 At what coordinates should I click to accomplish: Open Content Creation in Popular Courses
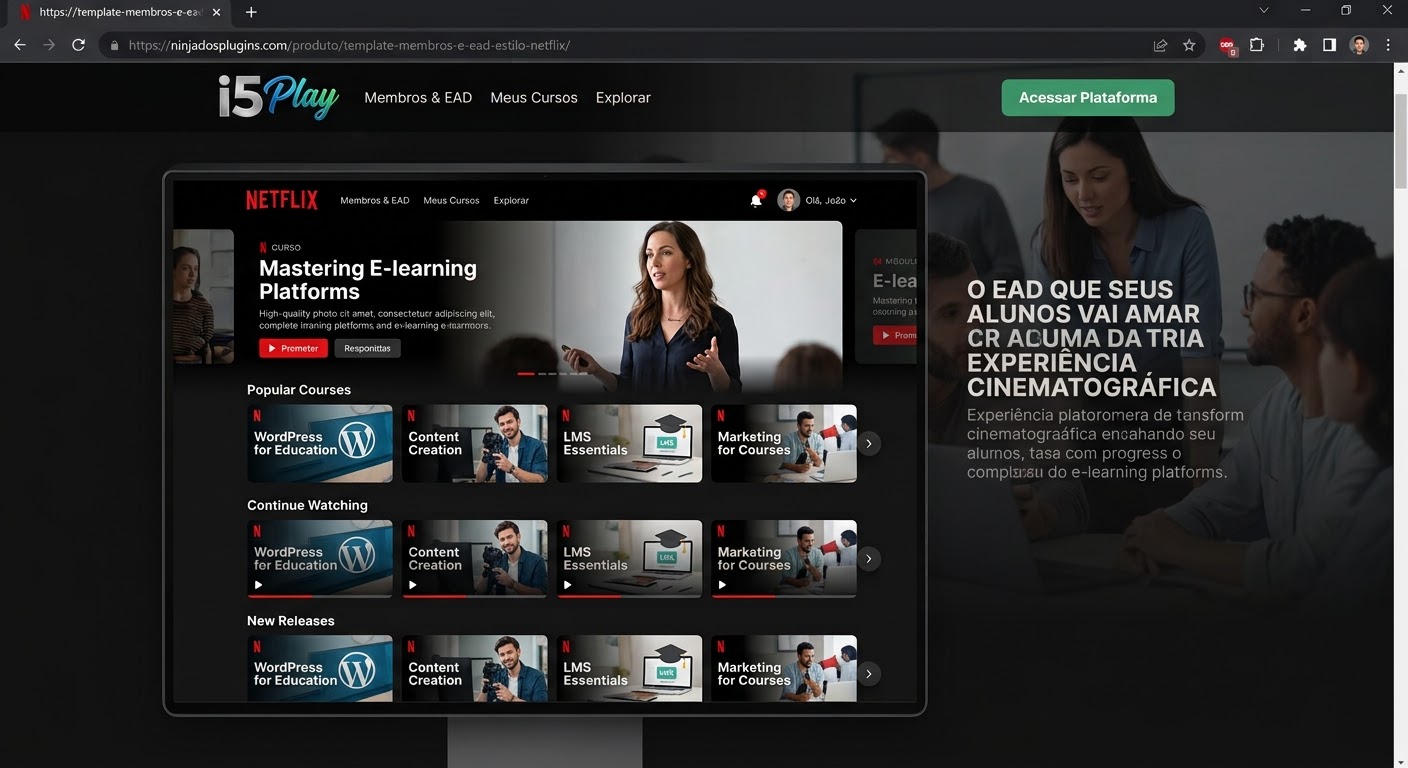[474, 443]
